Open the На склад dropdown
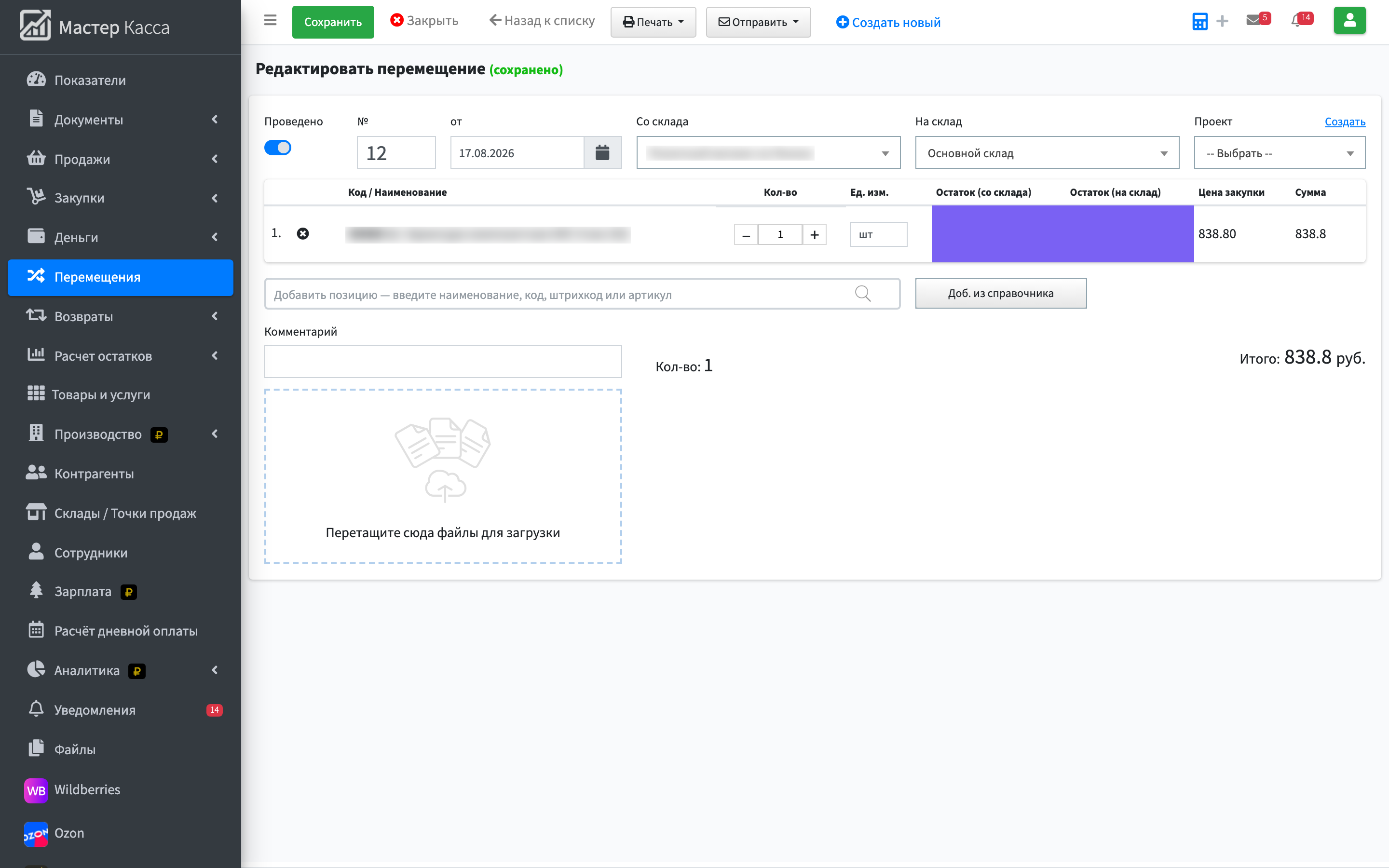 (x=1047, y=153)
